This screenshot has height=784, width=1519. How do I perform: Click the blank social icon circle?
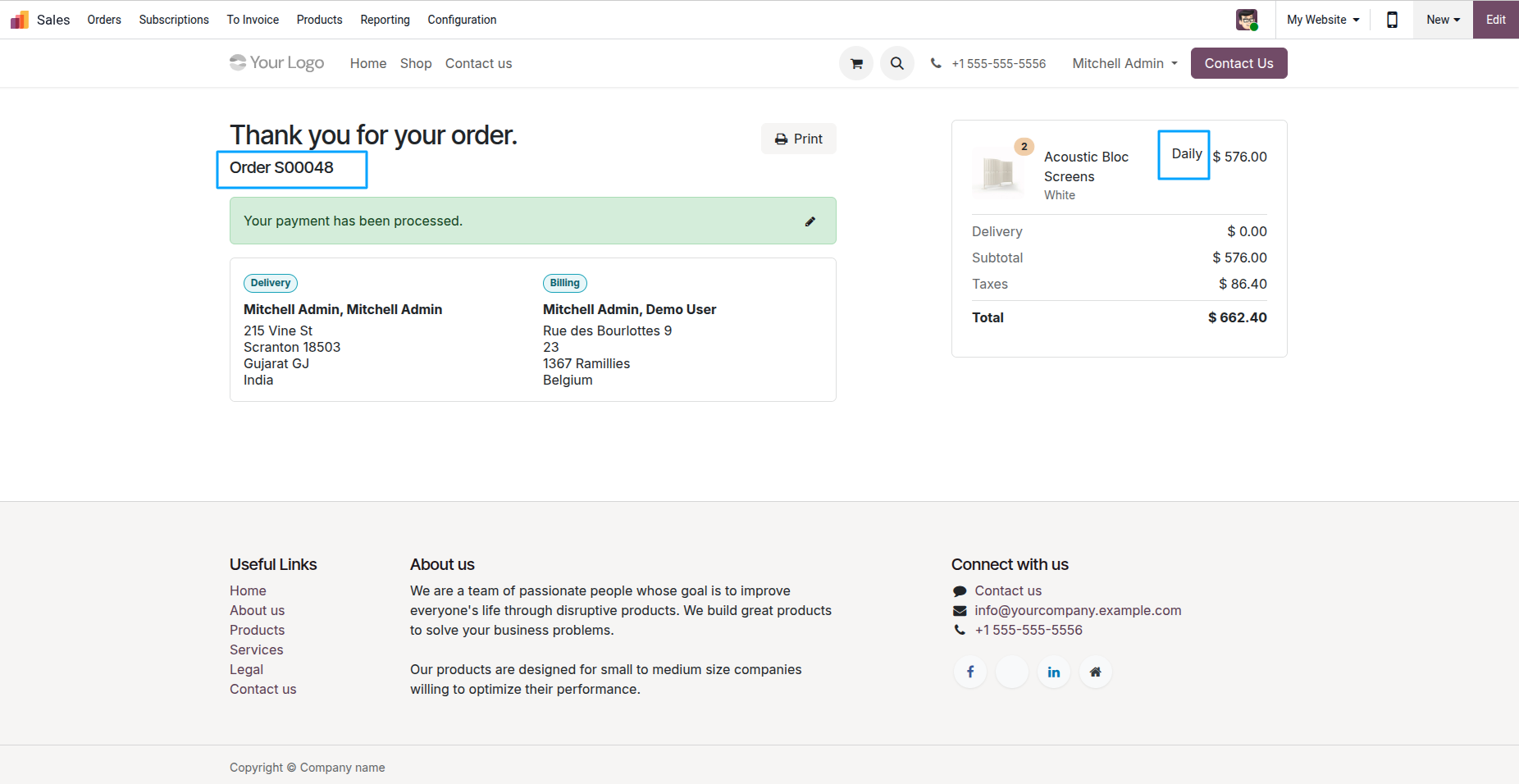click(x=1012, y=672)
